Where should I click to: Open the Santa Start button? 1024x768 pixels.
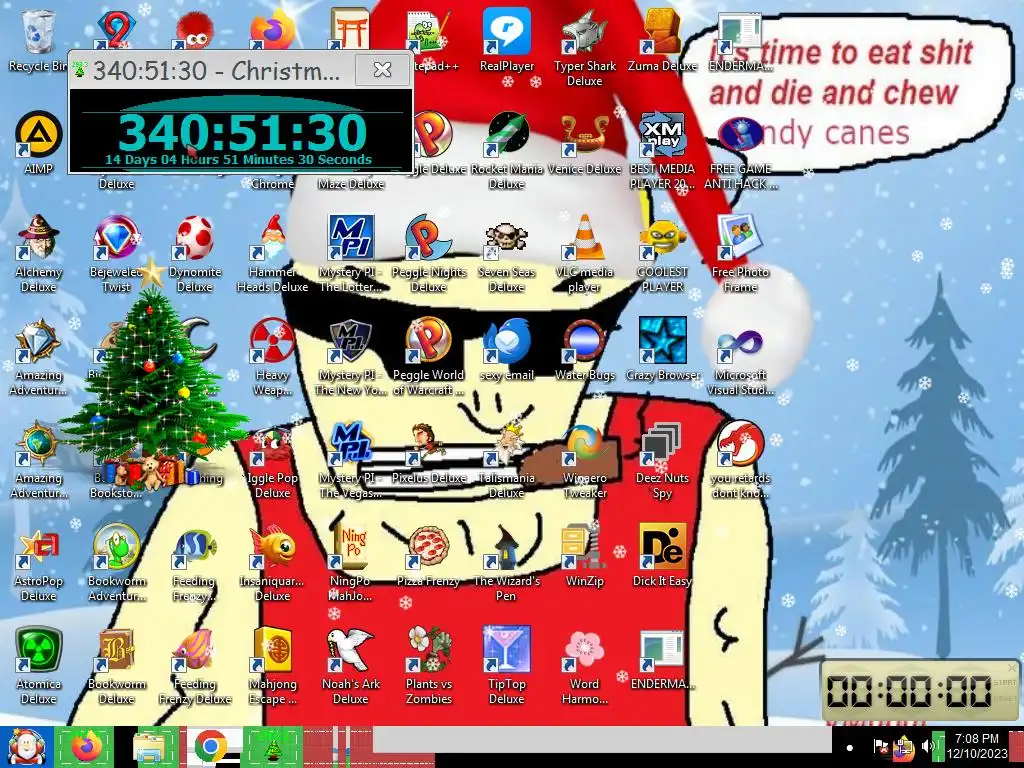click(x=26, y=746)
